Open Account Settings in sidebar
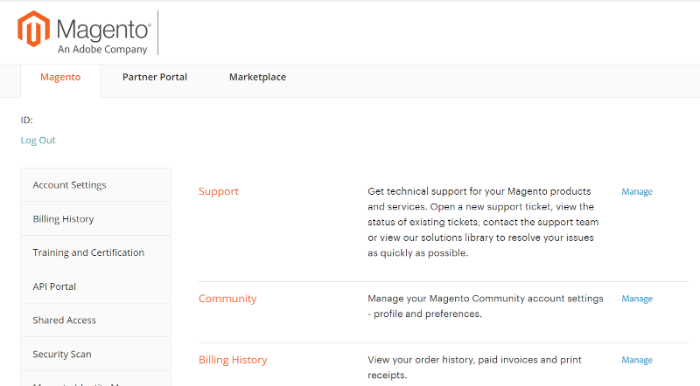The width and height of the screenshot is (700, 386). coord(96,185)
